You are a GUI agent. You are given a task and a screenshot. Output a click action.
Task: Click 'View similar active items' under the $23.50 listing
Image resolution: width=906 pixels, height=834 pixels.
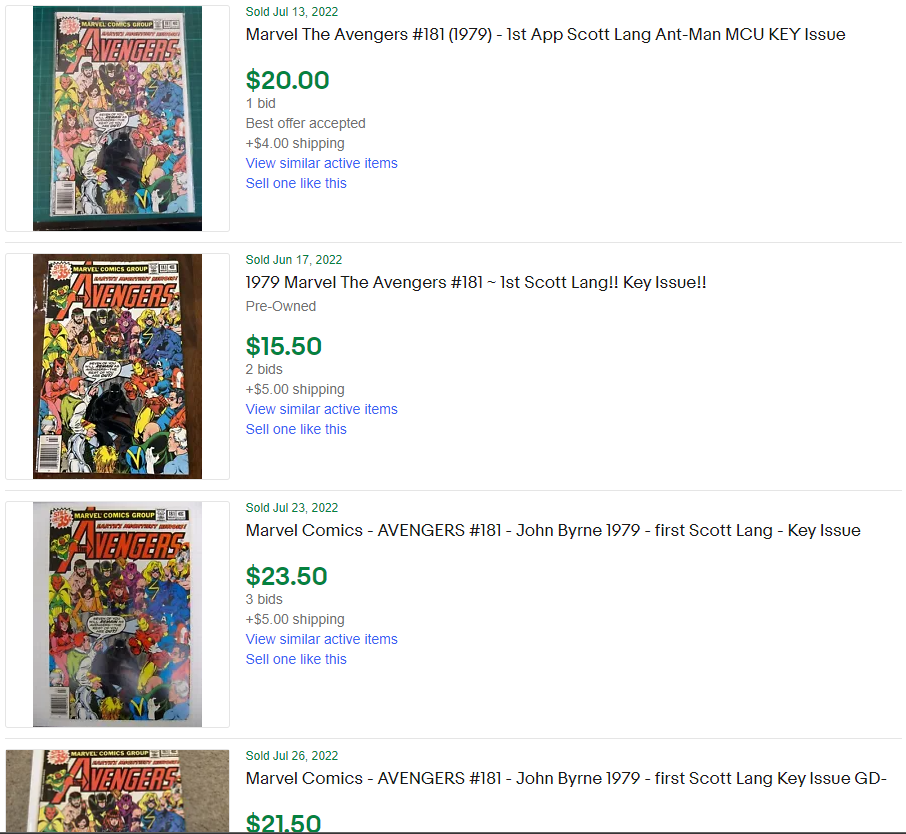[321, 639]
